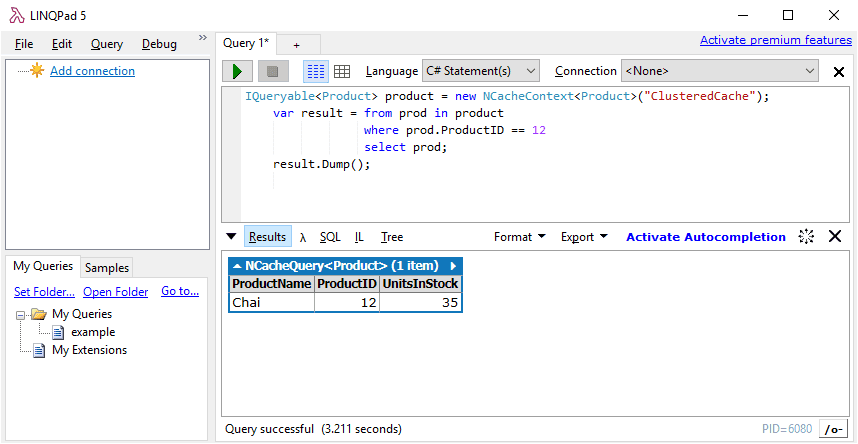Show the lambda output tab
This screenshot has width=858, height=444.
point(303,237)
